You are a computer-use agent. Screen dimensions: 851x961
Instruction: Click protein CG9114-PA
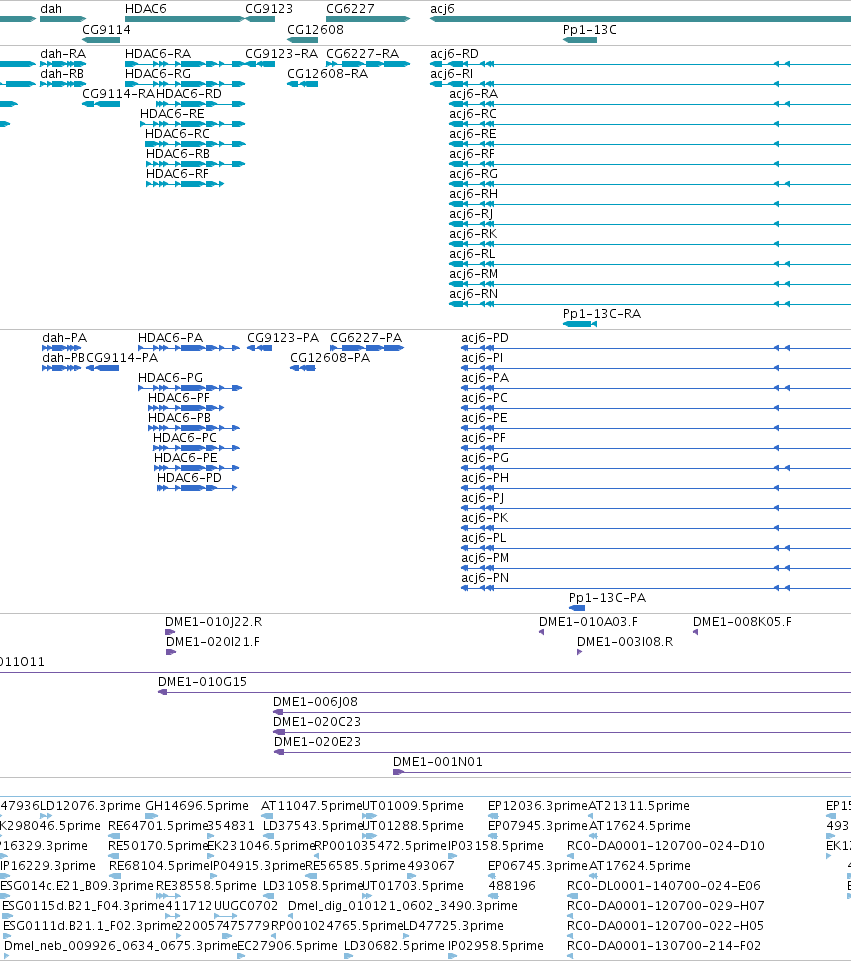coord(122,358)
